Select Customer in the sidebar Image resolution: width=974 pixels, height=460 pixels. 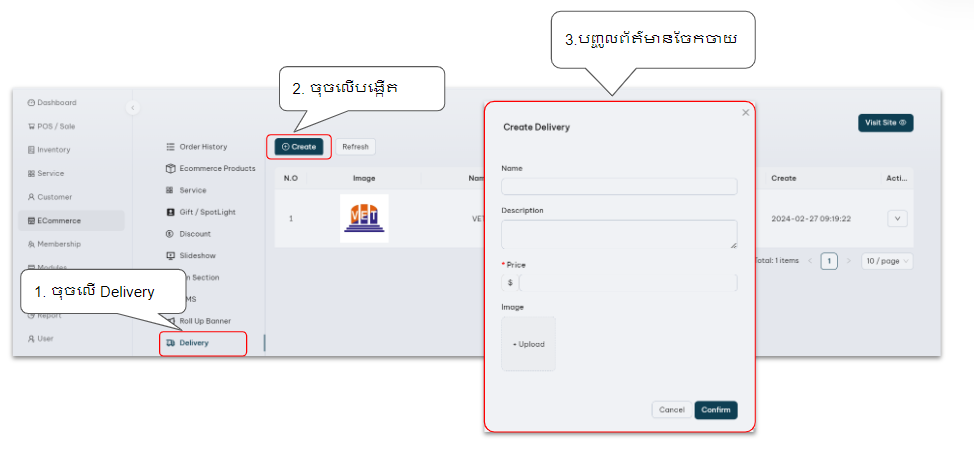click(x=54, y=197)
